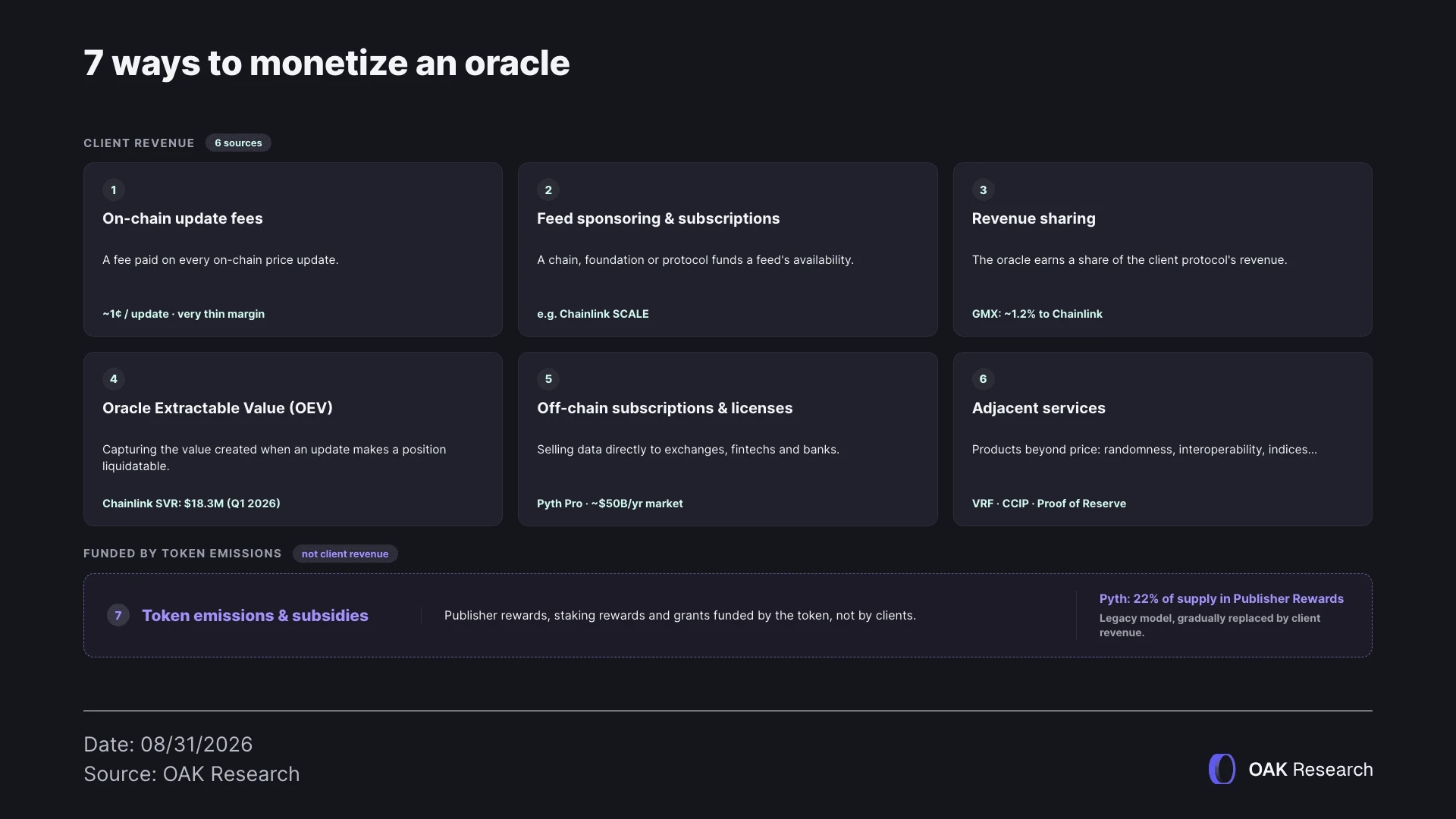Click "Chainlink SVR: $18.3M (Q1 2026)" note

[x=191, y=504]
